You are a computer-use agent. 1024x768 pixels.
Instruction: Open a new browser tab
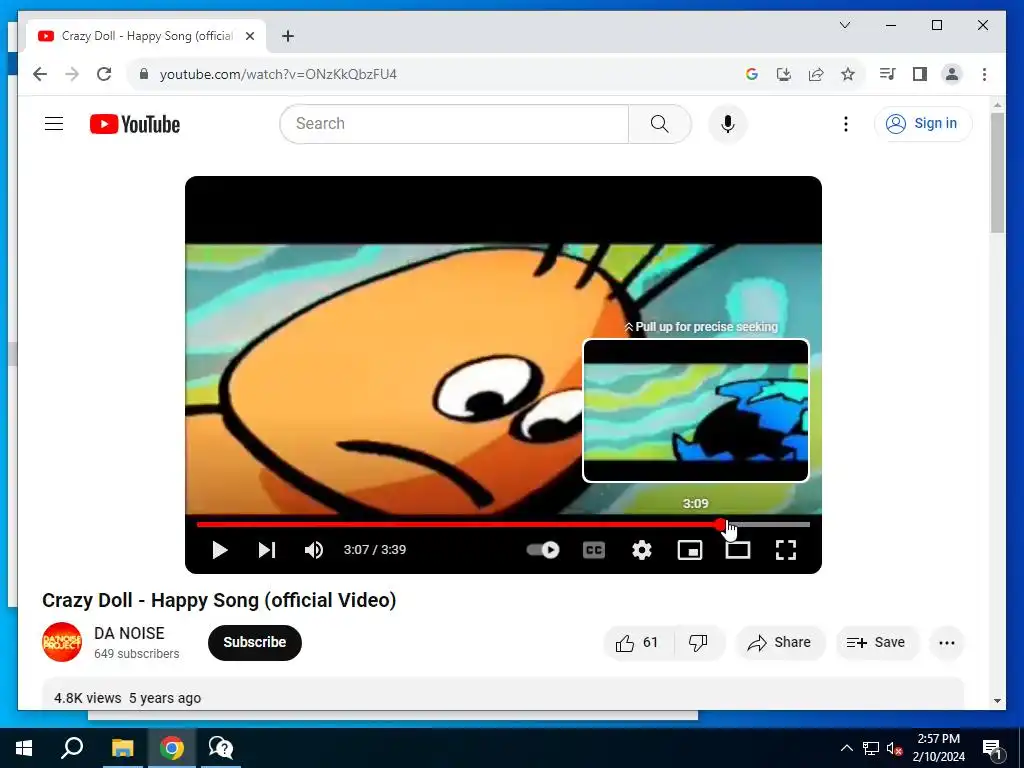point(288,36)
